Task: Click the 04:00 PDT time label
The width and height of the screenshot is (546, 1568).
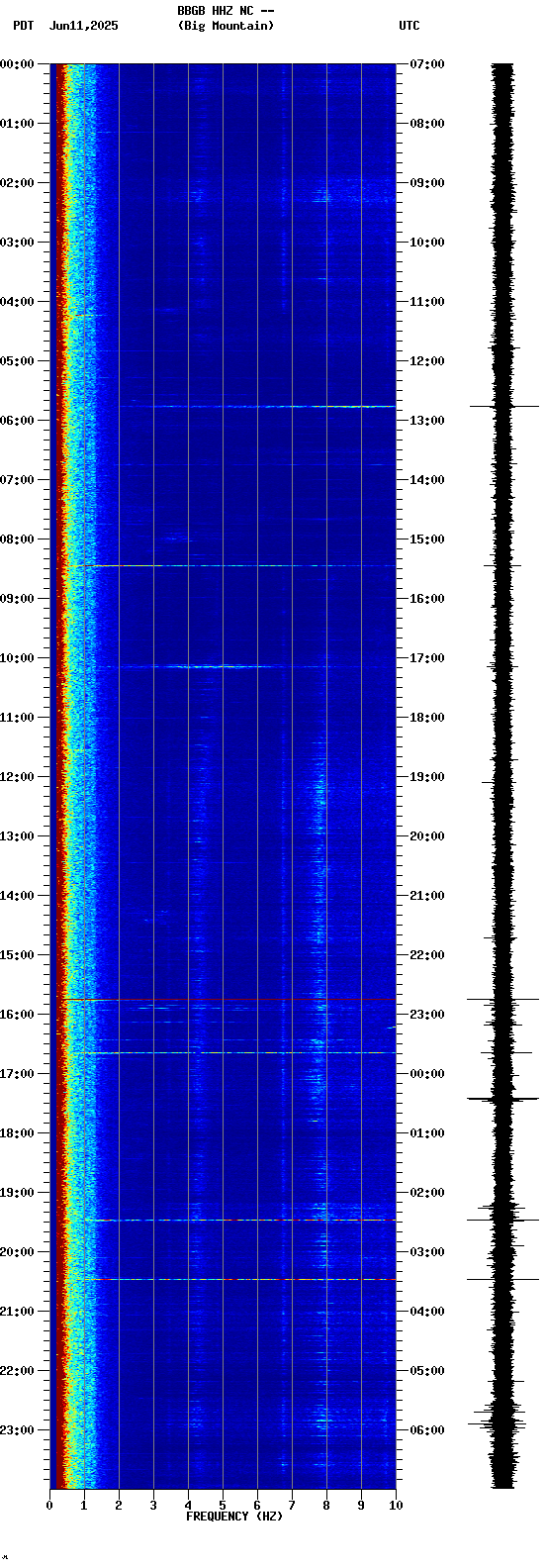Action: tap(18, 302)
